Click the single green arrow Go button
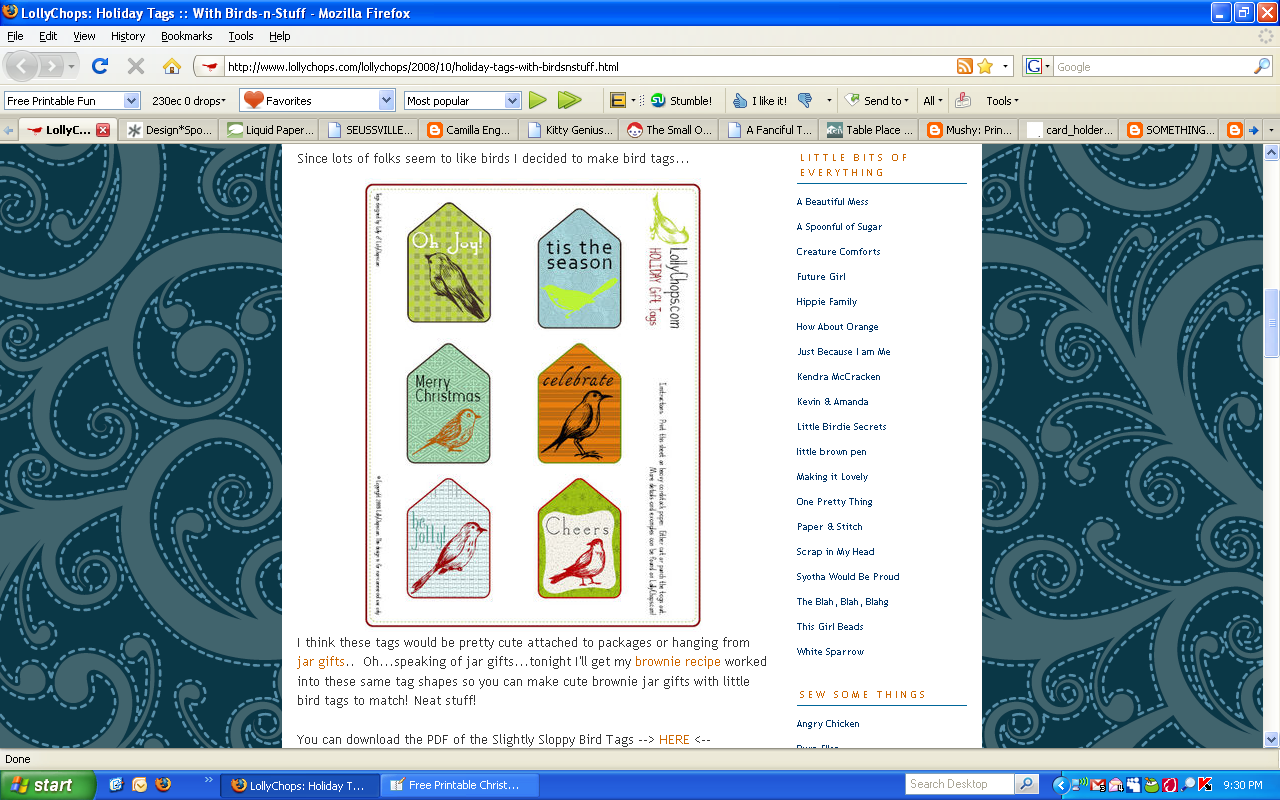This screenshot has width=1280, height=800. pyautogui.click(x=538, y=100)
